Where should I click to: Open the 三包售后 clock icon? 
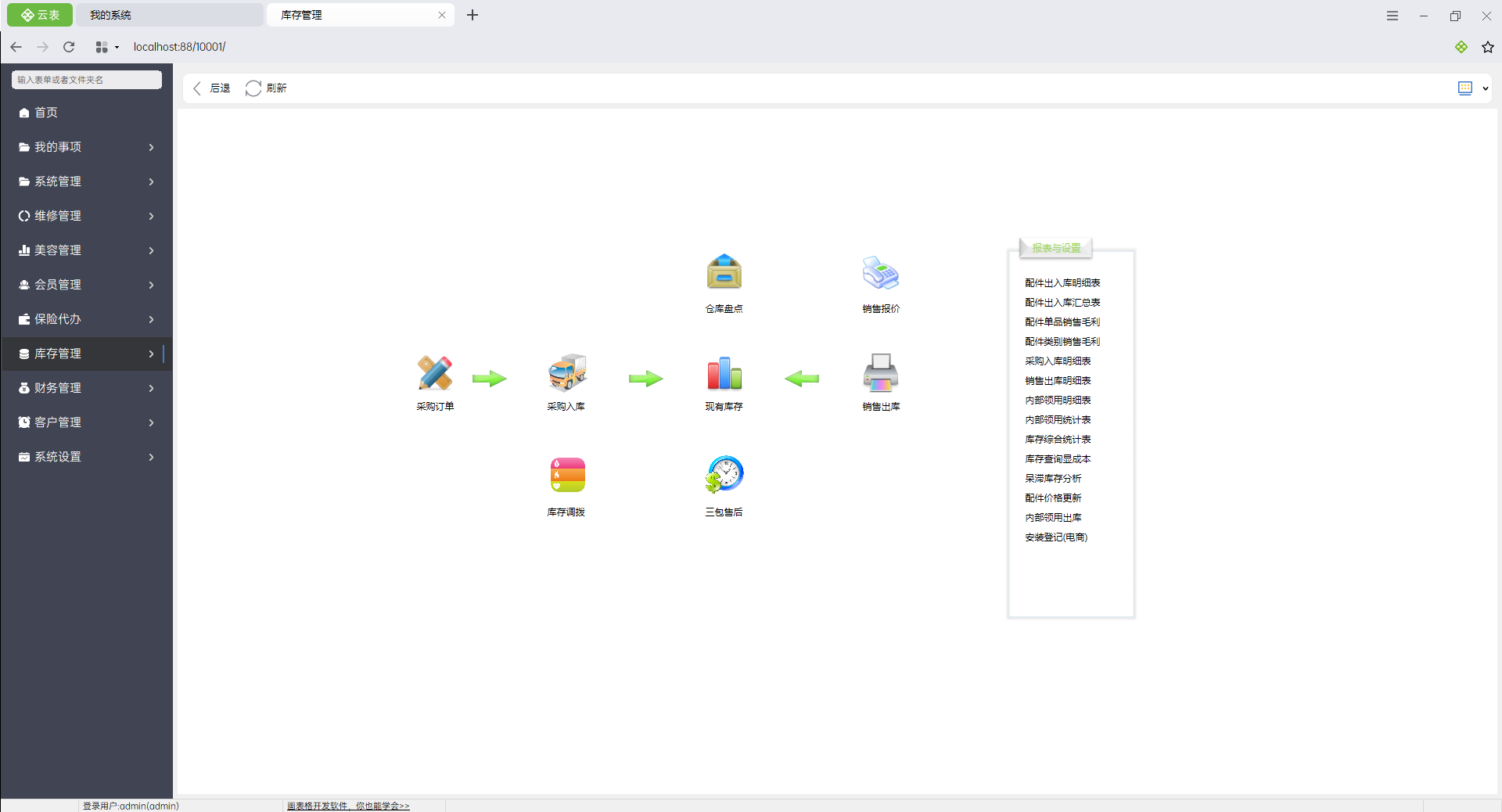[x=724, y=475]
